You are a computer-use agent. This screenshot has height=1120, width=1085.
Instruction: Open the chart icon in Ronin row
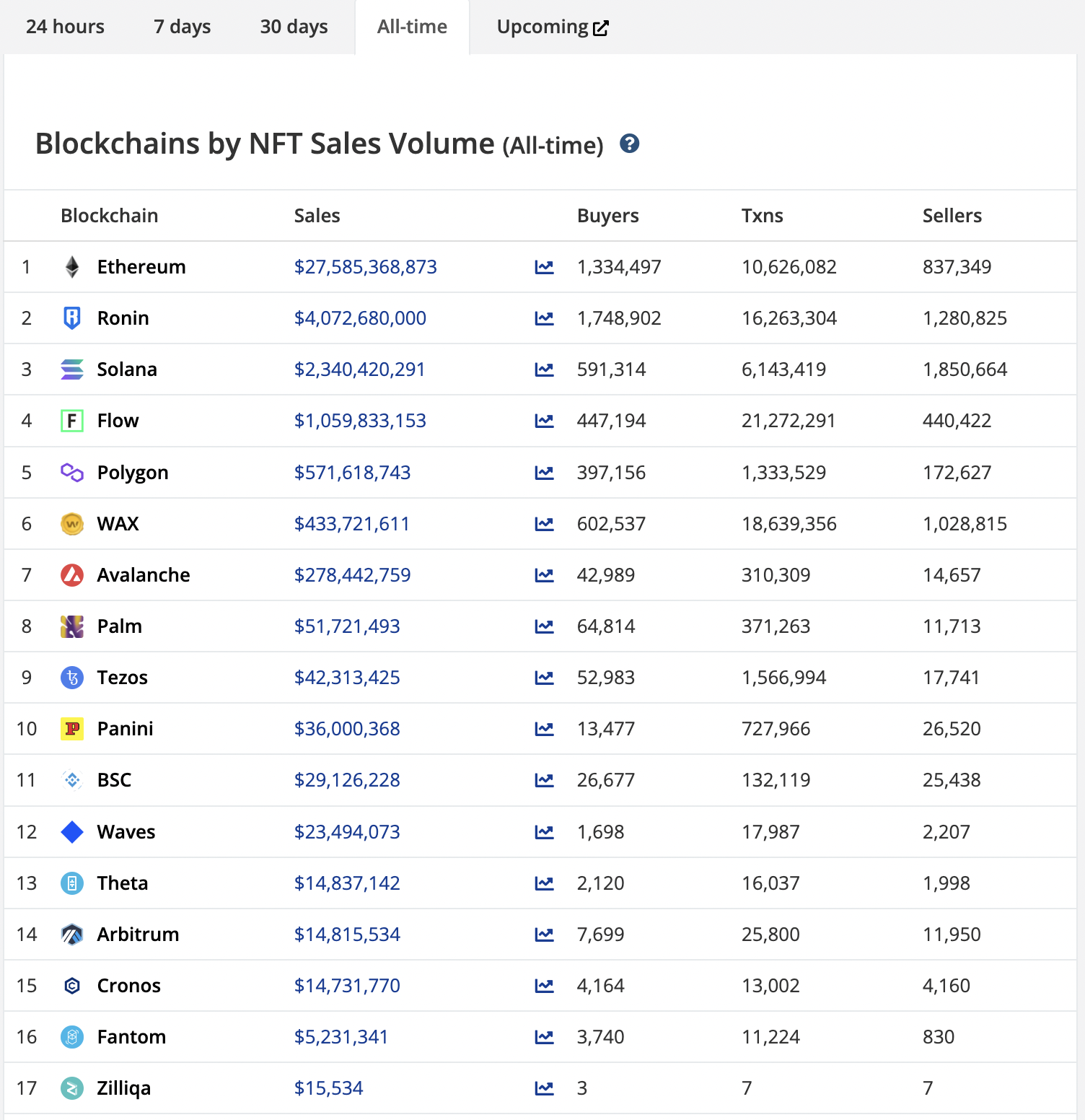click(544, 318)
